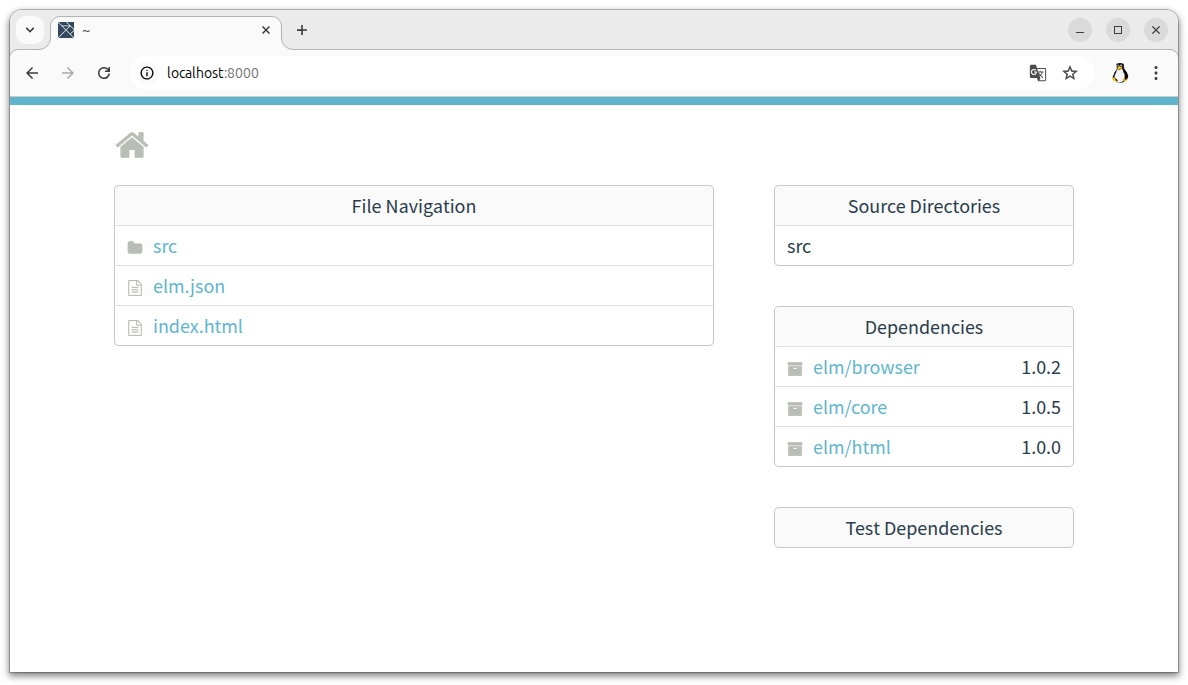Screen dimensions: 1188x685
Task: Click the browser forward arrow
Action: pyautogui.click(x=68, y=73)
